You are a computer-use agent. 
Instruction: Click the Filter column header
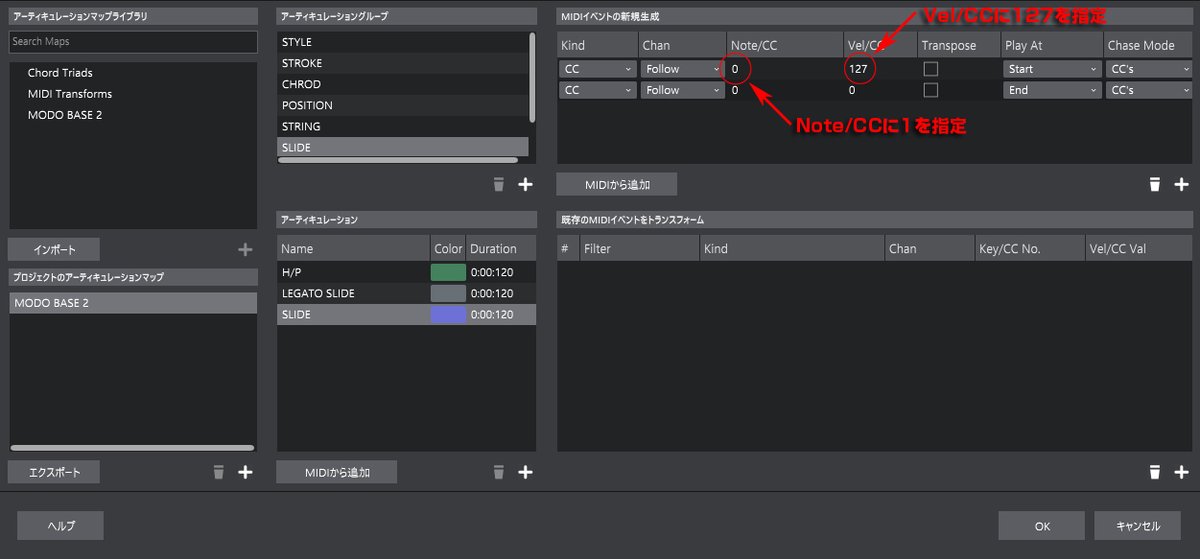tap(637, 248)
